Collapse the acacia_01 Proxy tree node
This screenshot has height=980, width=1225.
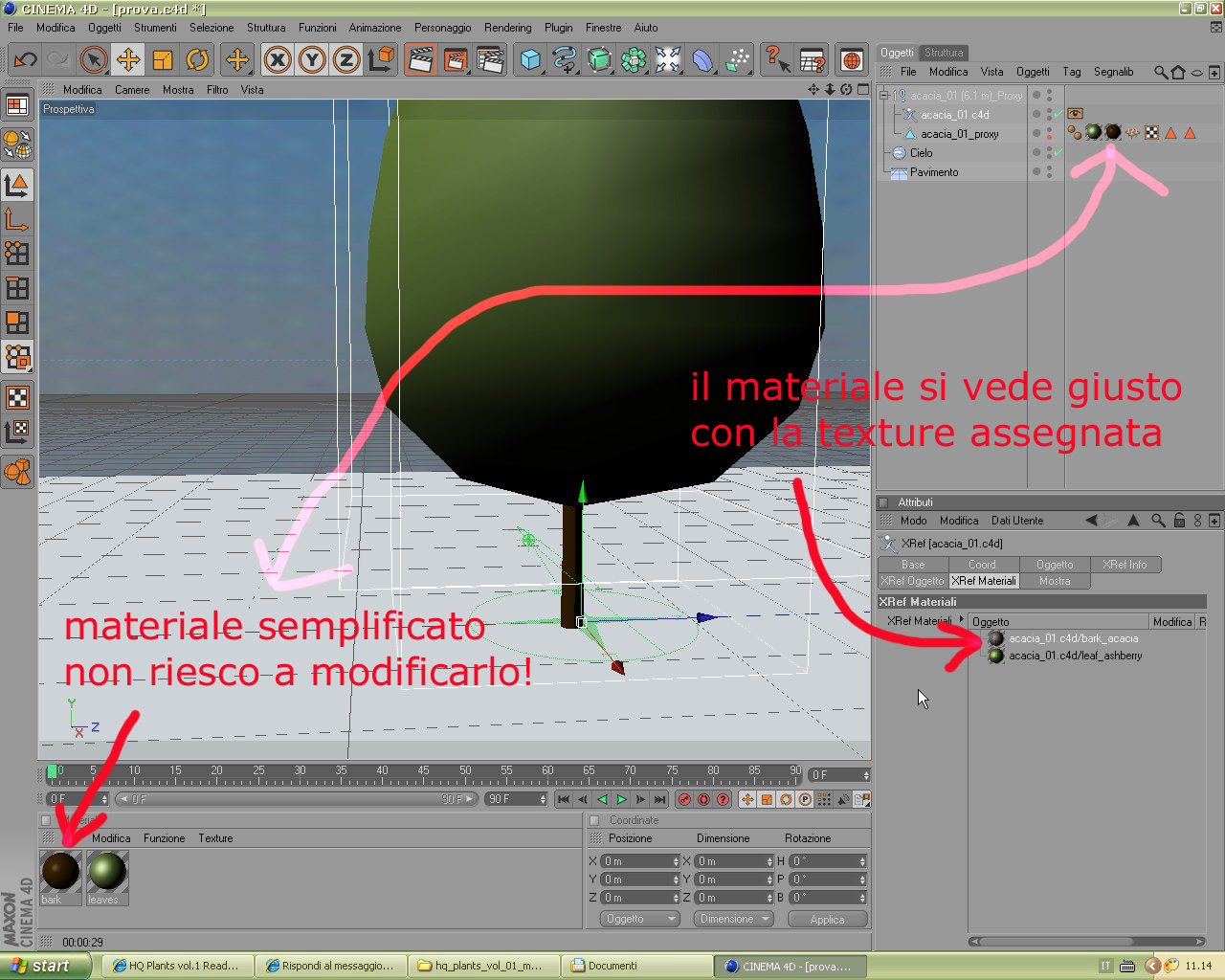884,95
